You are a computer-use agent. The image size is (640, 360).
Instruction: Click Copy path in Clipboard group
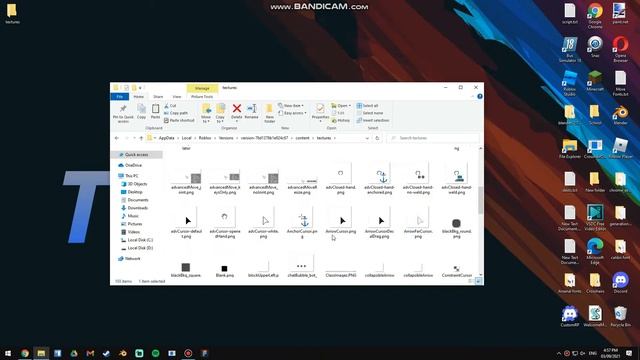(176, 113)
